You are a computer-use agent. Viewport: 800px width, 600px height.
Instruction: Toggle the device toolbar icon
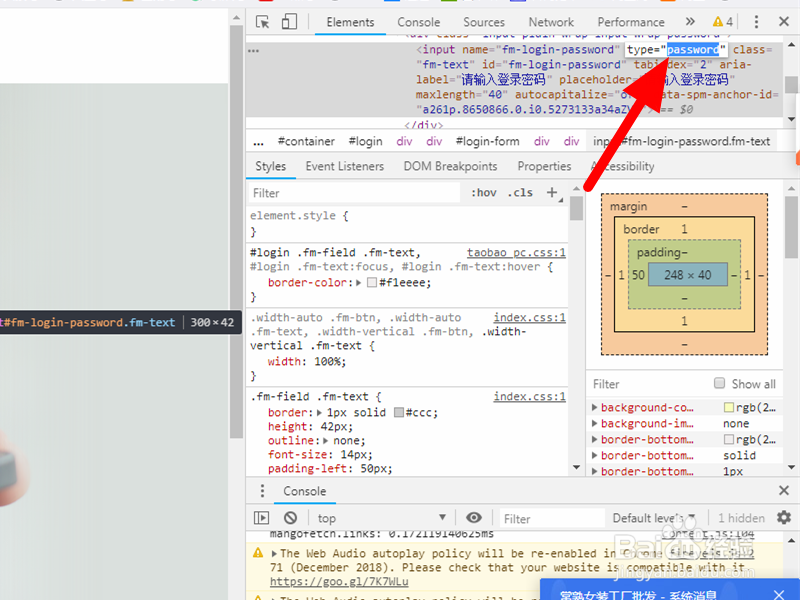click(x=289, y=22)
